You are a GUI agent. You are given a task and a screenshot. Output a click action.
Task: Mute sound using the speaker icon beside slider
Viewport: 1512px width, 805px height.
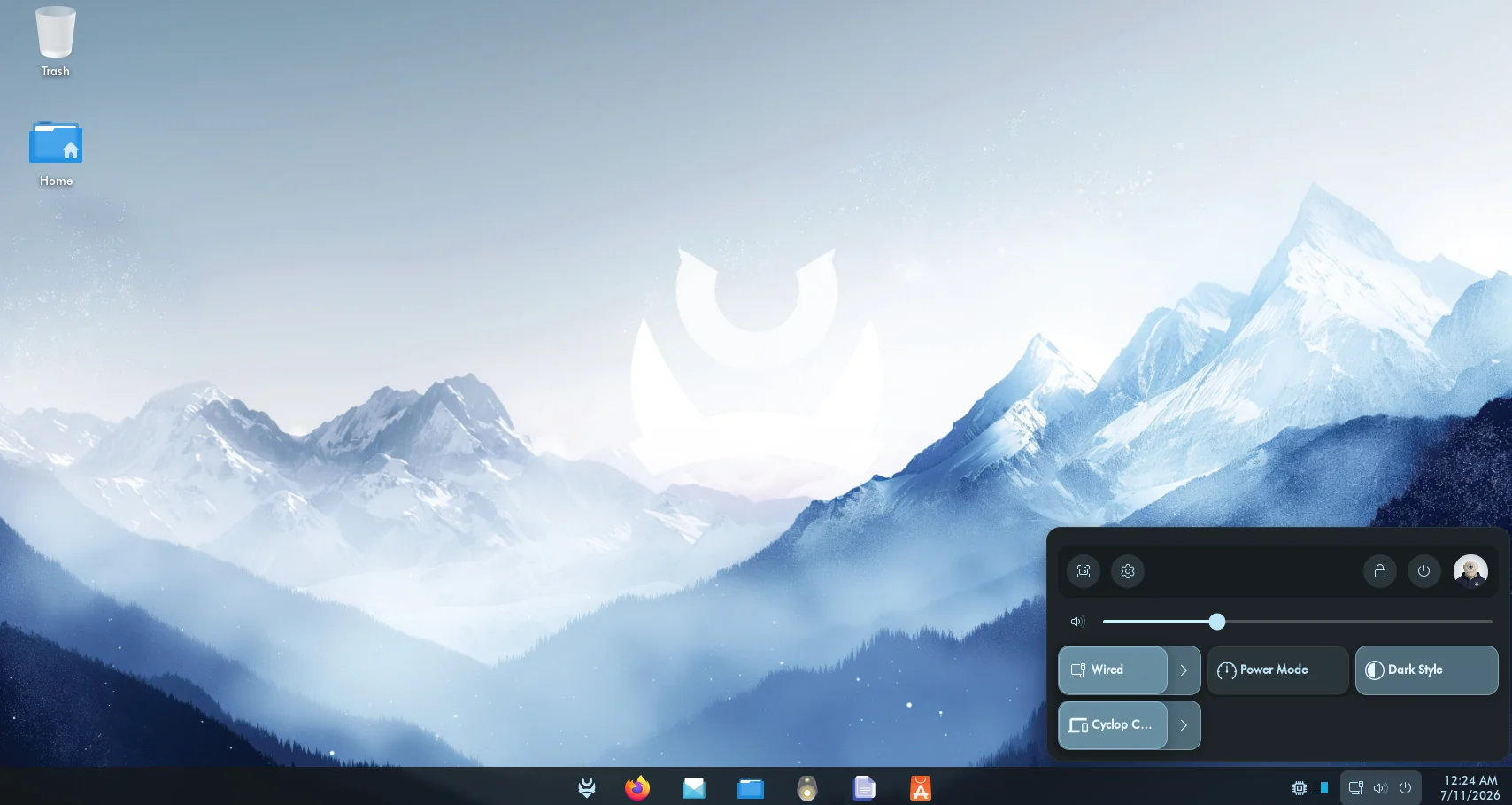coord(1077,622)
